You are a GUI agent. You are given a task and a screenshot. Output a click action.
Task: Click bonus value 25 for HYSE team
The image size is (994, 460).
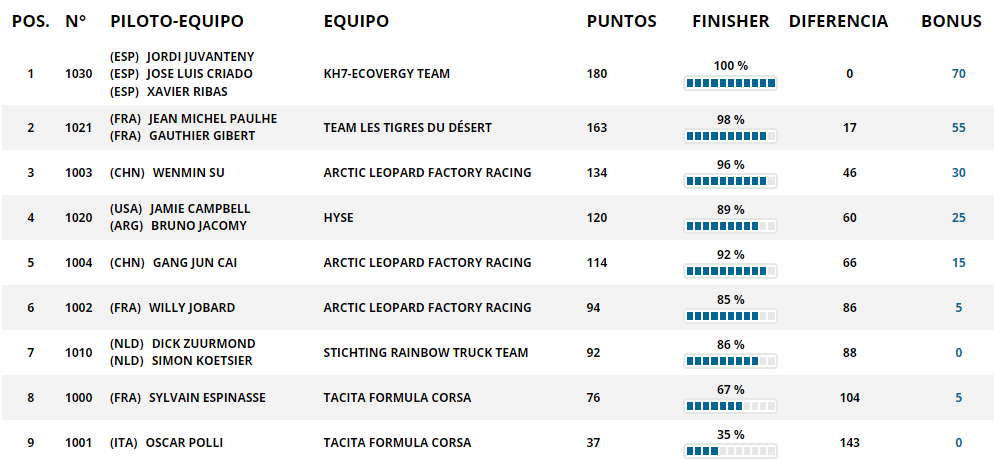pyautogui.click(x=958, y=218)
